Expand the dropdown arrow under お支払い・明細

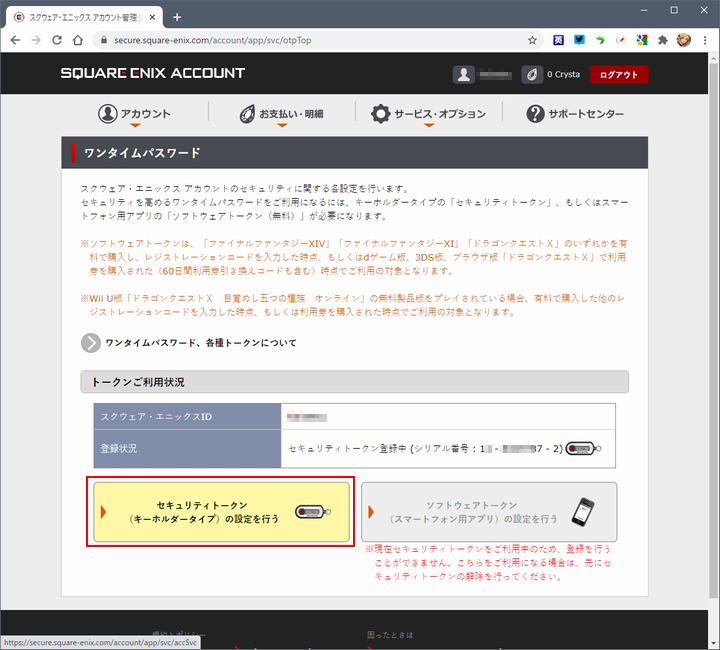(x=282, y=125)
